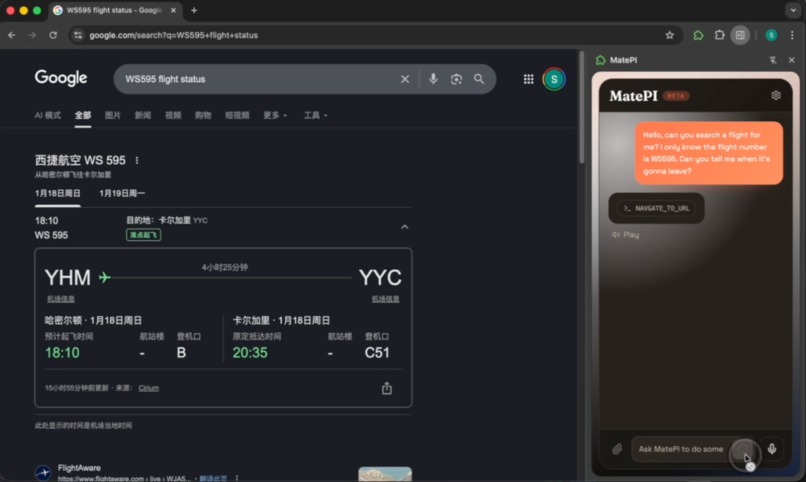This screenshot has height=482, width=806.
Task: Open YHM 机场信息 link
Action: click(61, 299)
